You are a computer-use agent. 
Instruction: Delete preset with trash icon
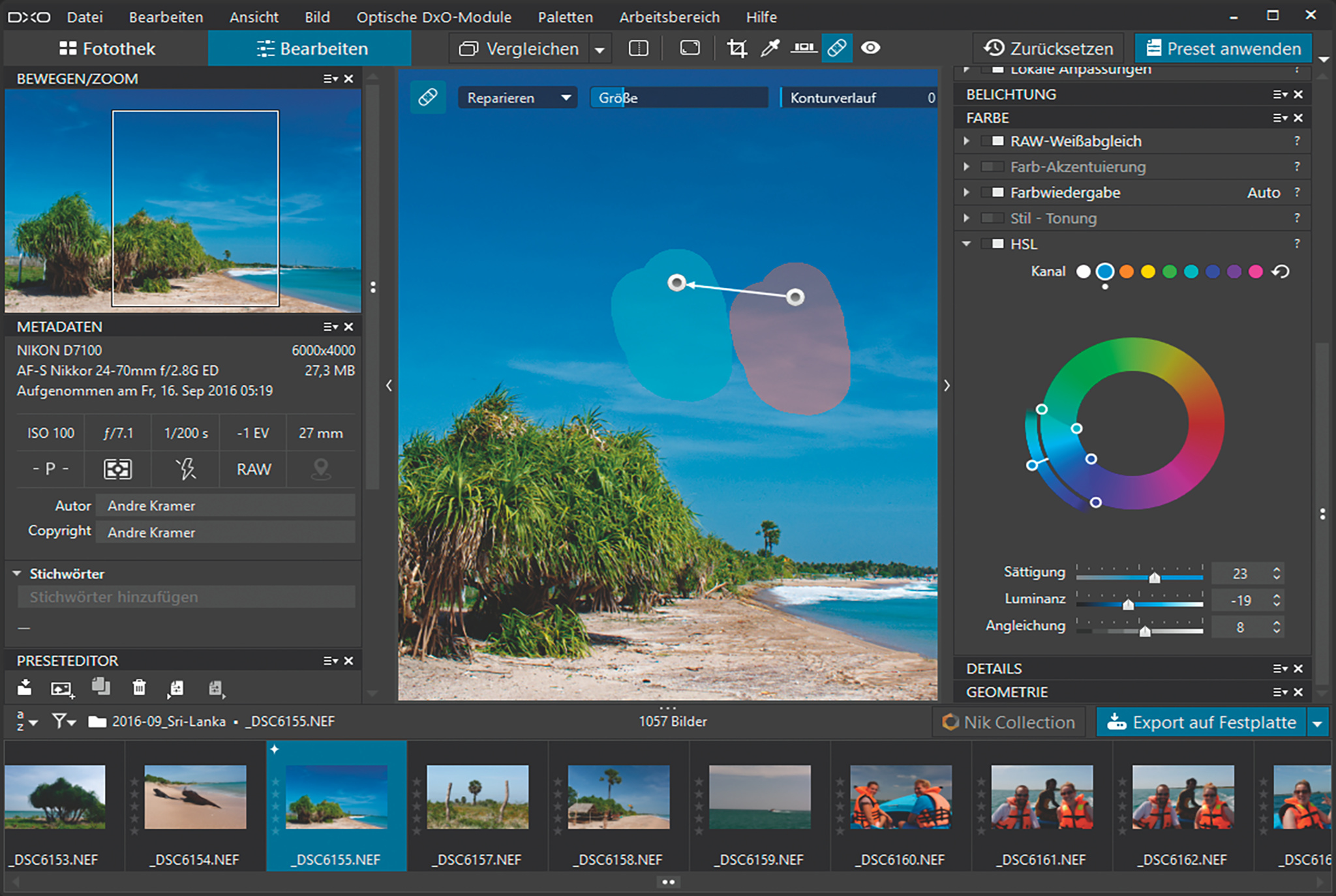139,687
